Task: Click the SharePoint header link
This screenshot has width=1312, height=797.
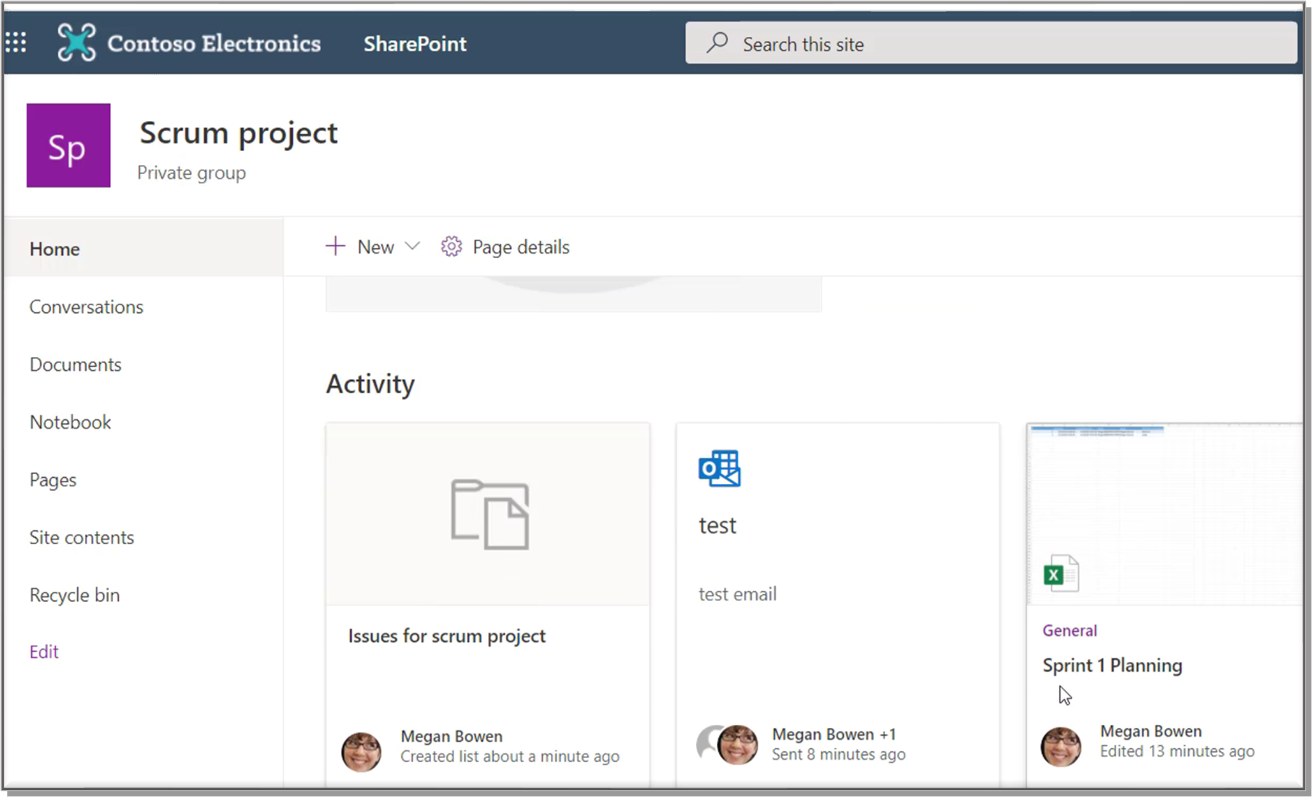Action: 415,44
